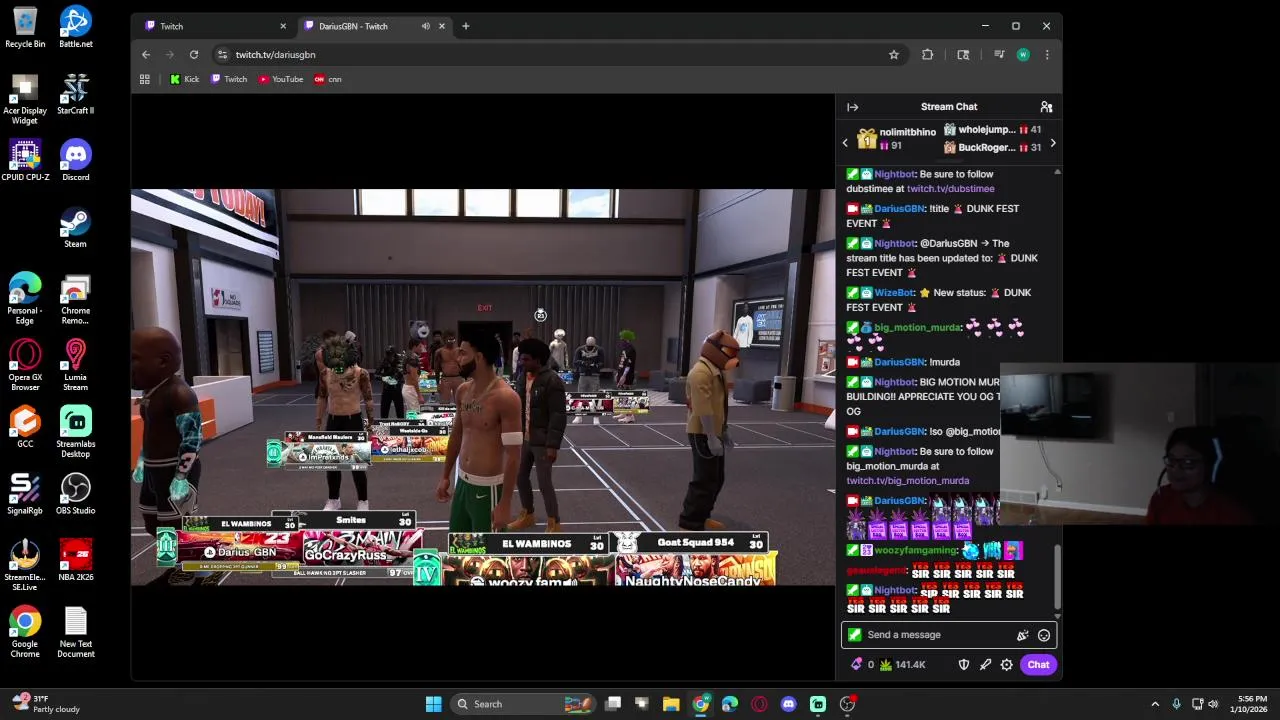Open chat settings gear
1280x720 pixels.
pos(1007,665)
